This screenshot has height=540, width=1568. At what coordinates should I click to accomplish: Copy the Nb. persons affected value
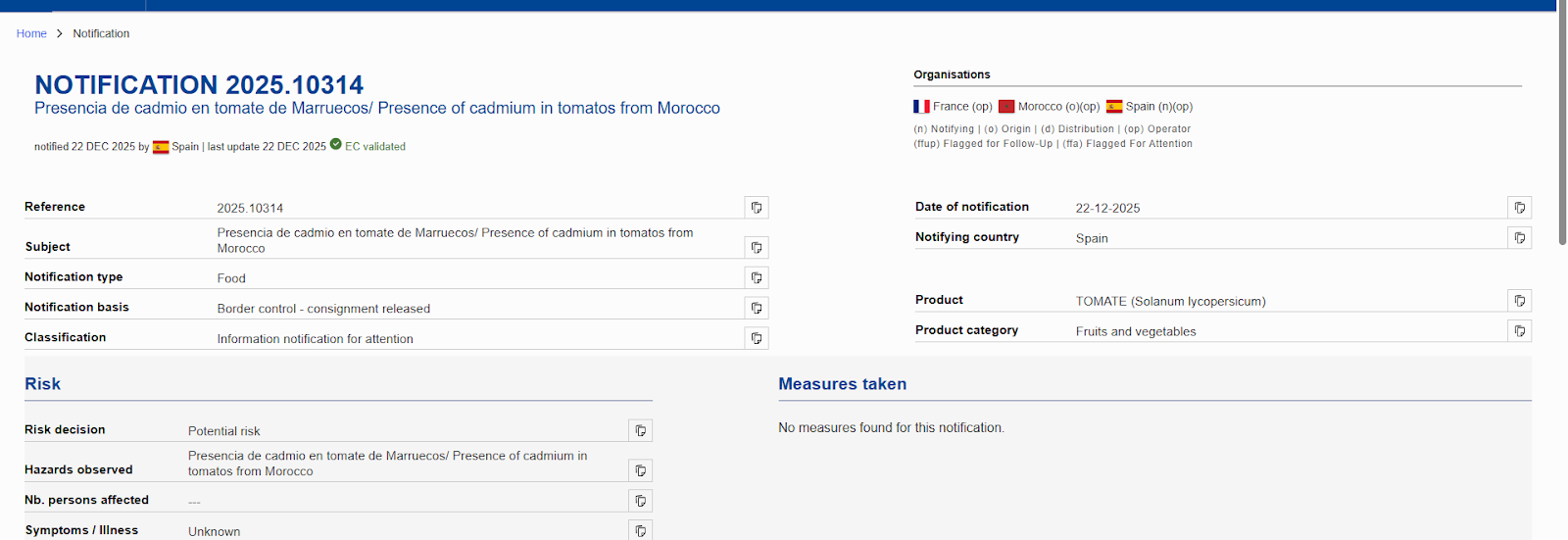[641, 502]
